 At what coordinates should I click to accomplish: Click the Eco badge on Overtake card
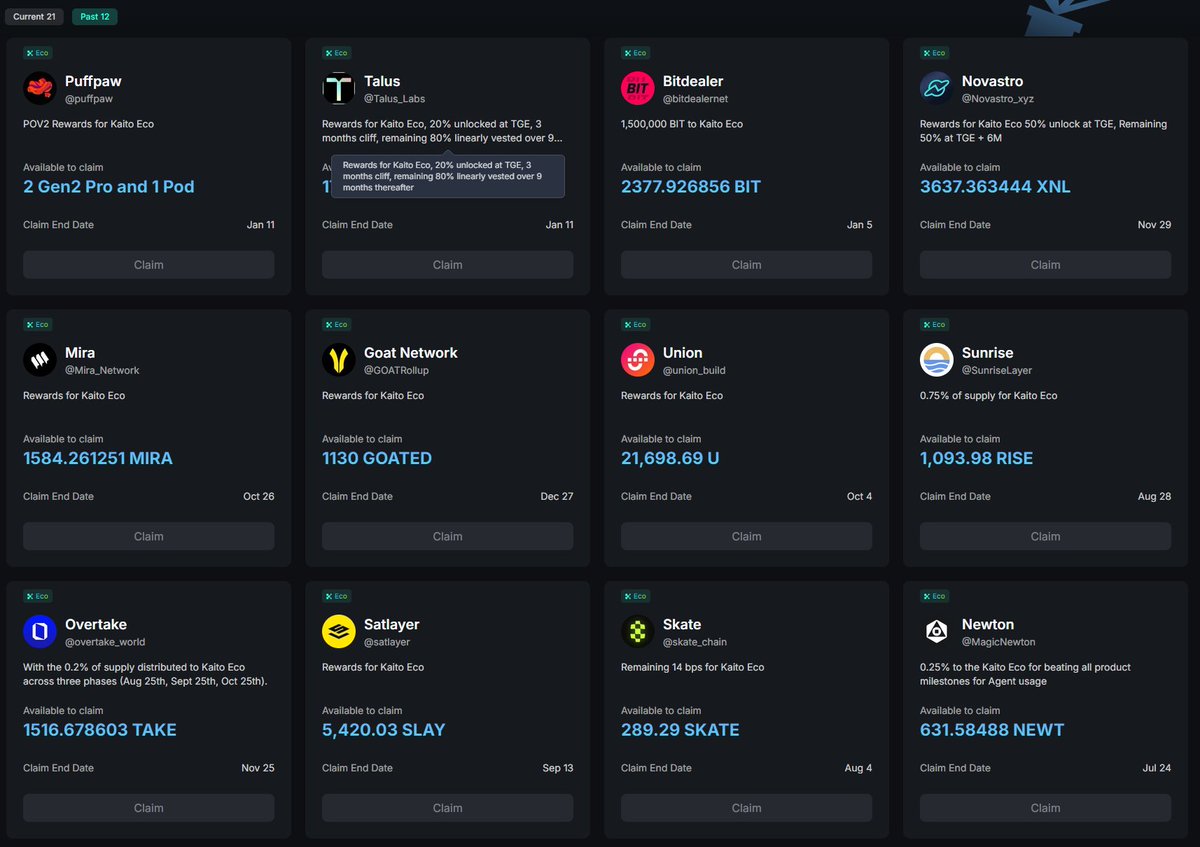pos(37,596)
